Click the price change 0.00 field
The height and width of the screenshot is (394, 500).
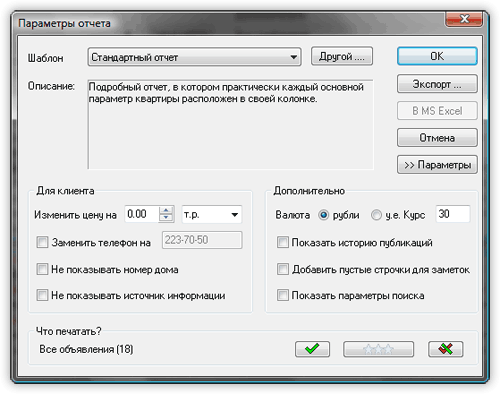[142, 214]
